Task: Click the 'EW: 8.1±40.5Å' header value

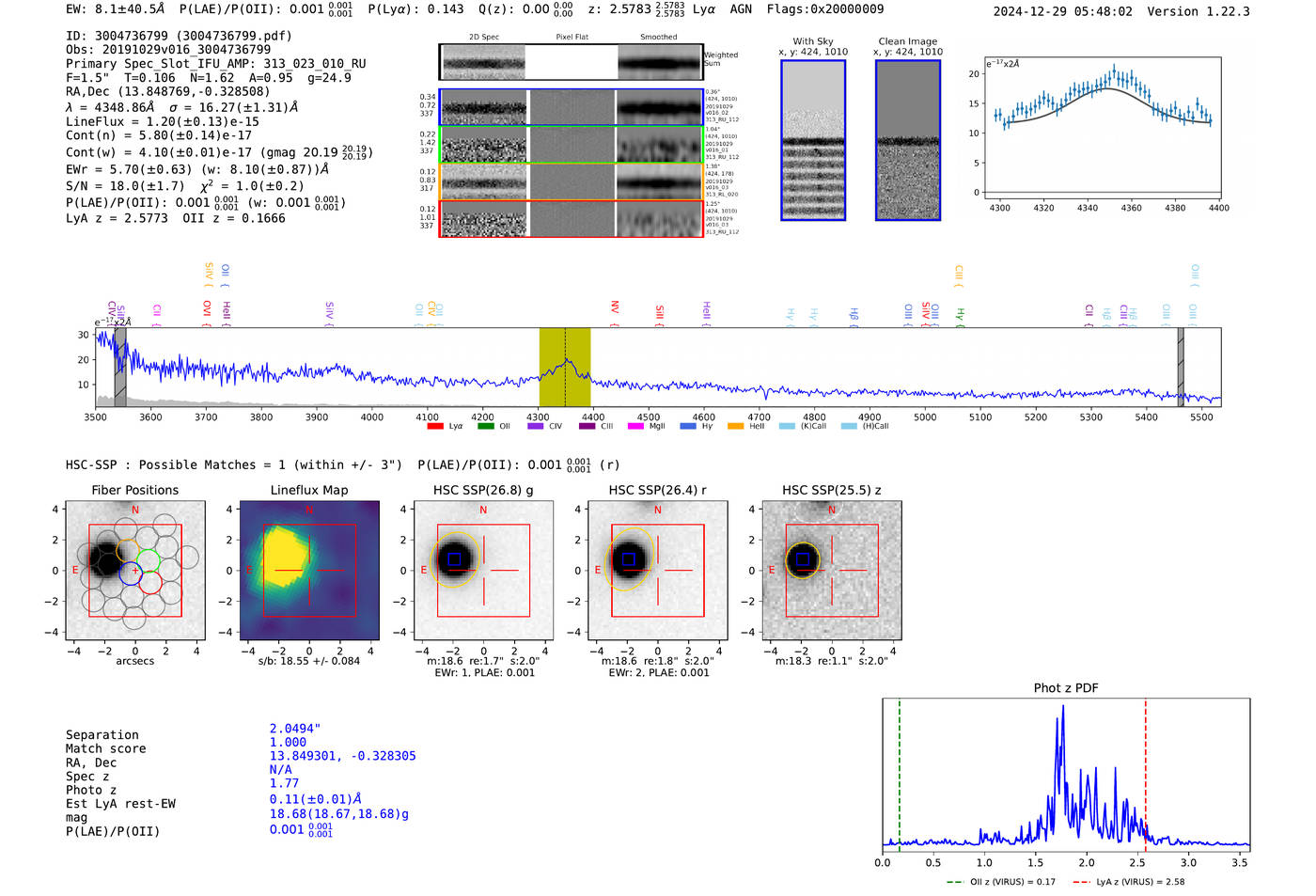Action: (115, 9)
